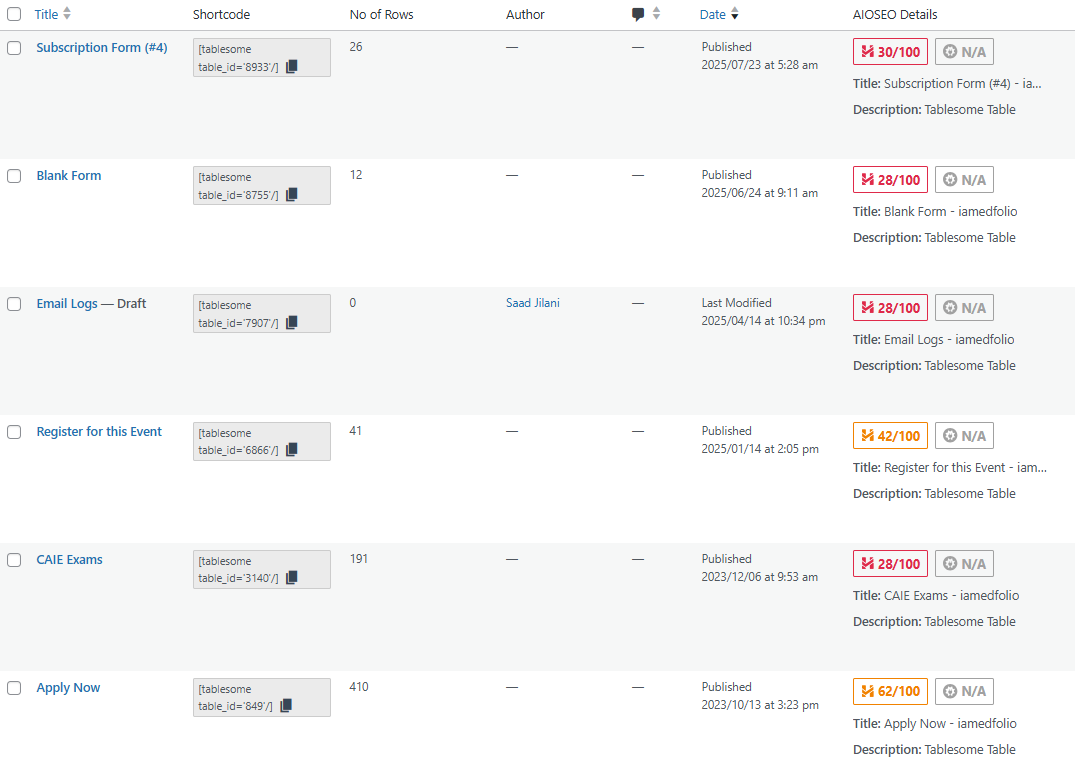Check the select-all checkbox in header
This screenshot has height=758, width=1075.
(x=14, y=14)
